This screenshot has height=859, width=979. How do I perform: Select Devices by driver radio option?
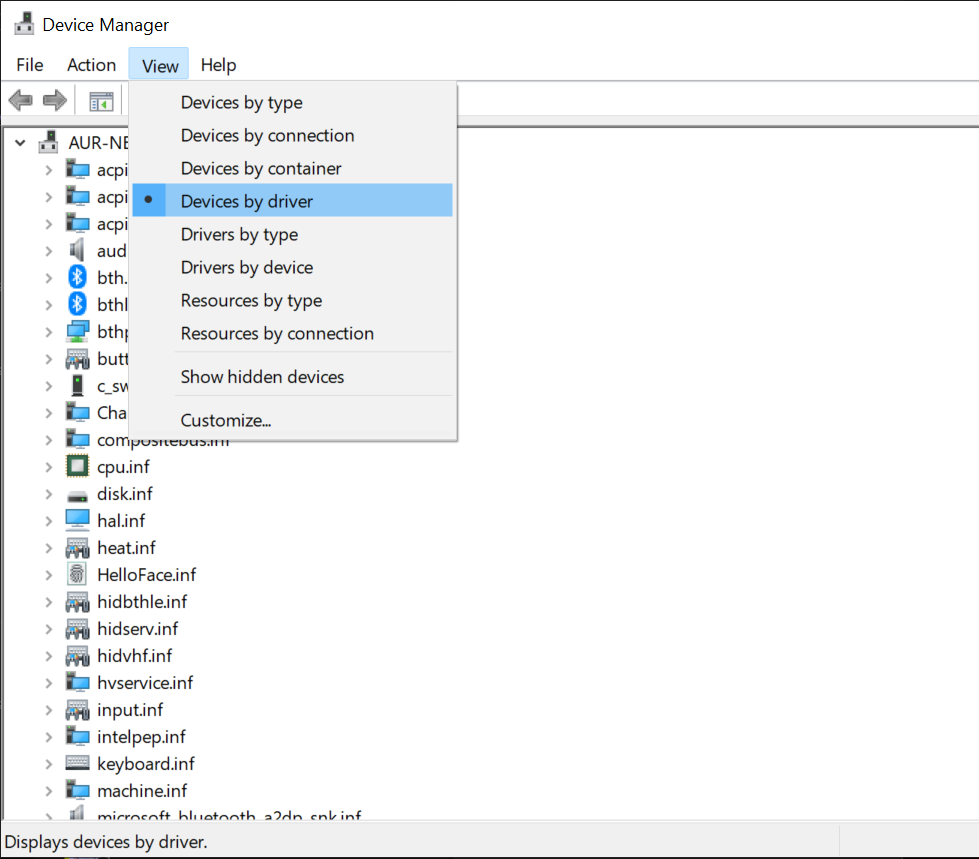point(247,201)
